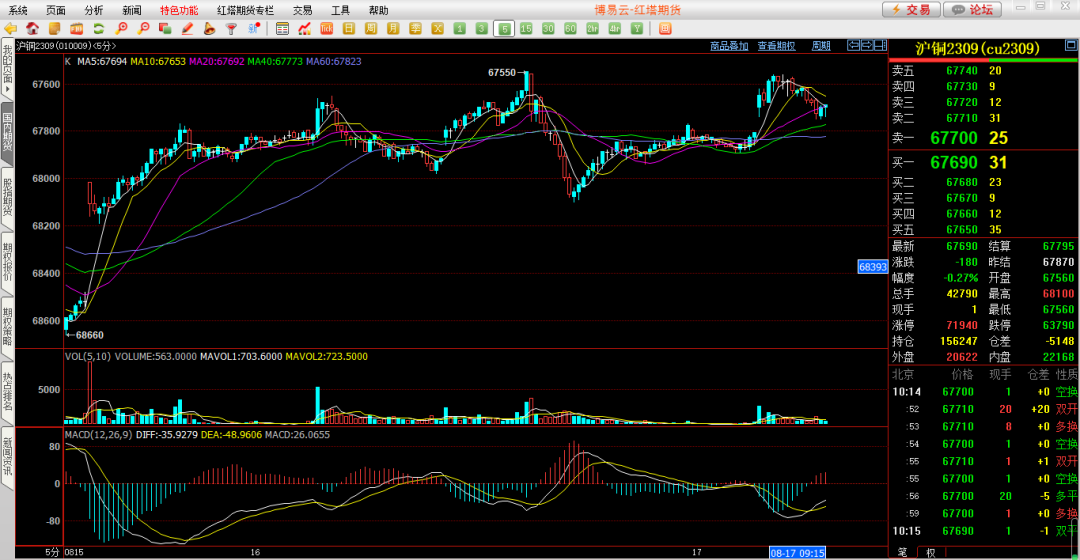Select the yearly Y period

[637, 28]
